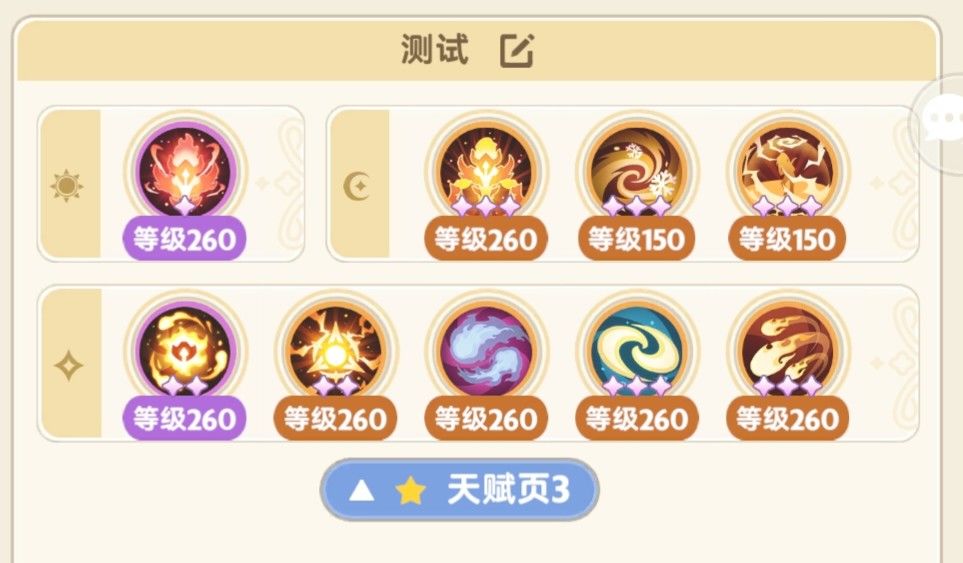Select the purple flame skill in the sun row
This screenshot has width=963, height=563.
[x=185, y=169]
